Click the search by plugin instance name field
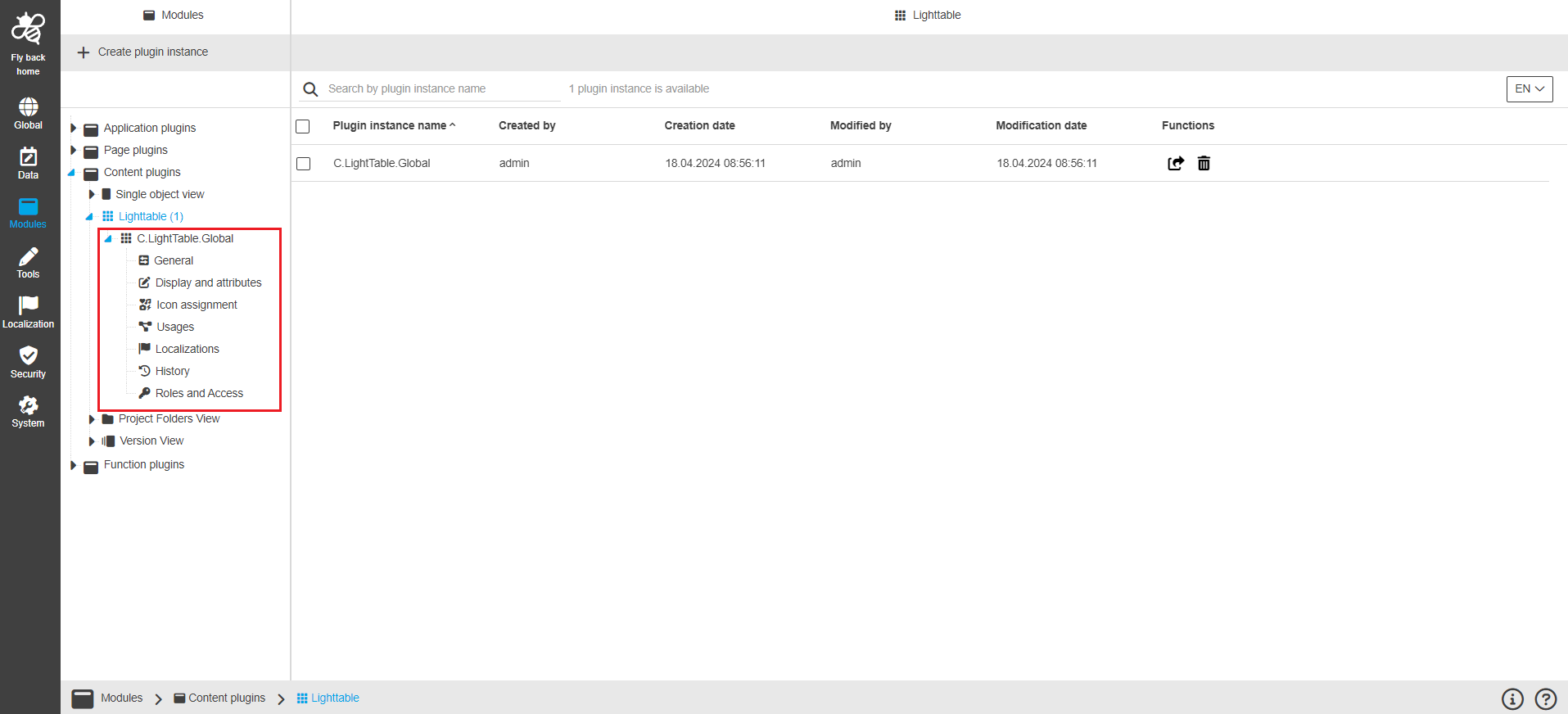 (x=442, y=88)
